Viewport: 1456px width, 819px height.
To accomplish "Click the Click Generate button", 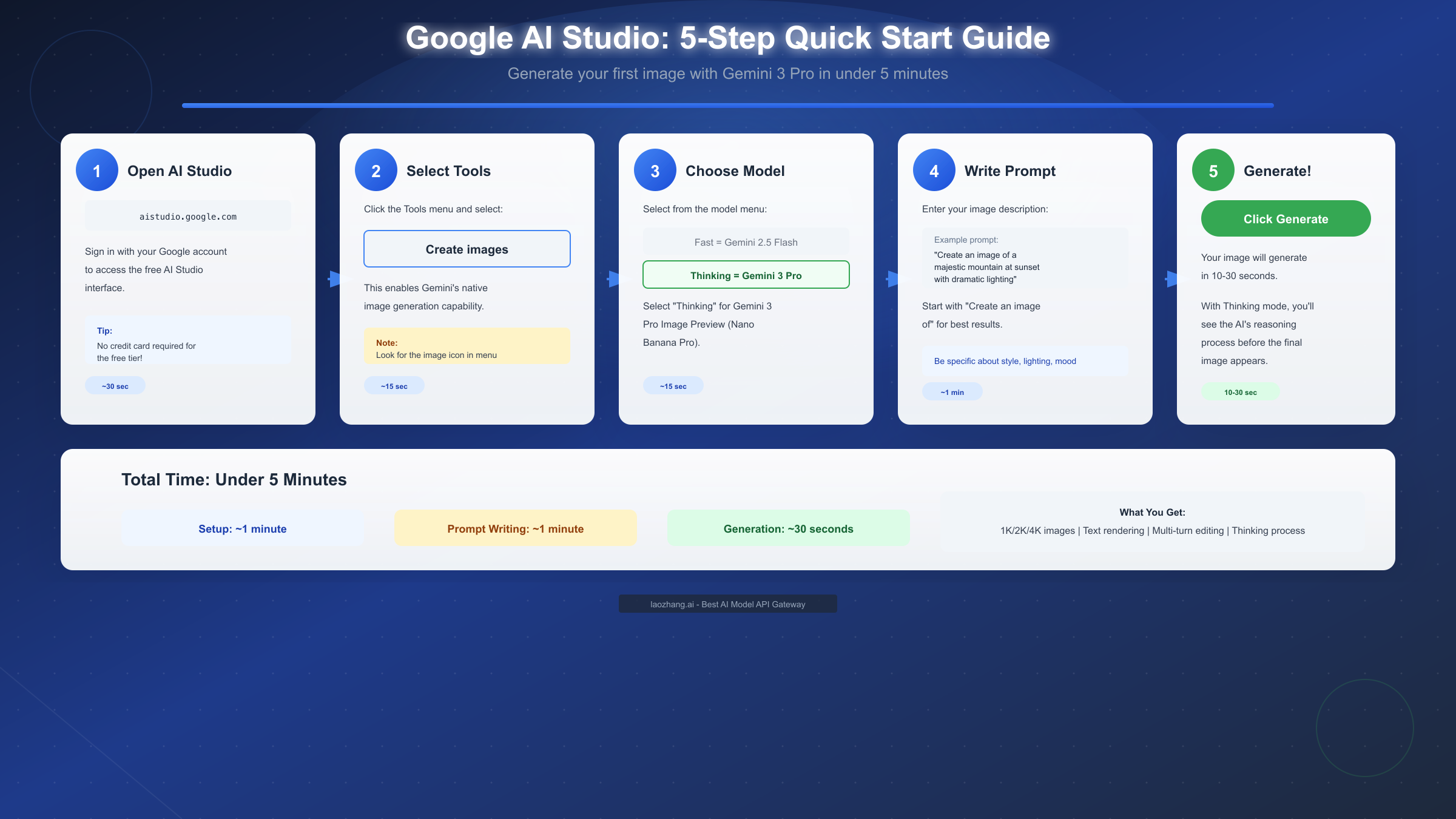I will [x=1286, y=218].
